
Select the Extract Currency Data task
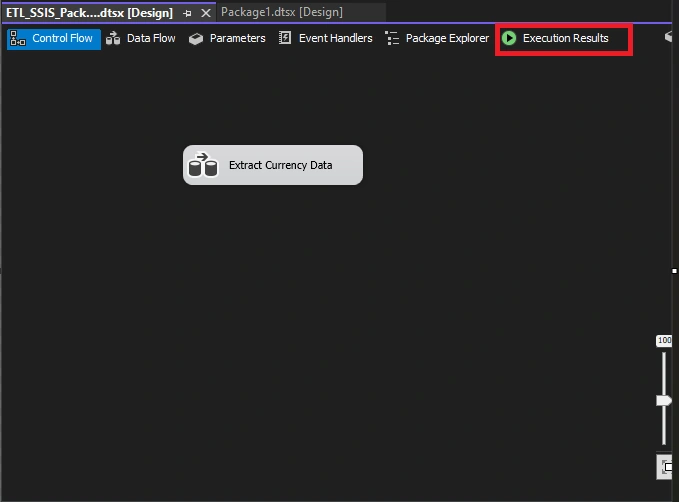(x=273, y=165)
